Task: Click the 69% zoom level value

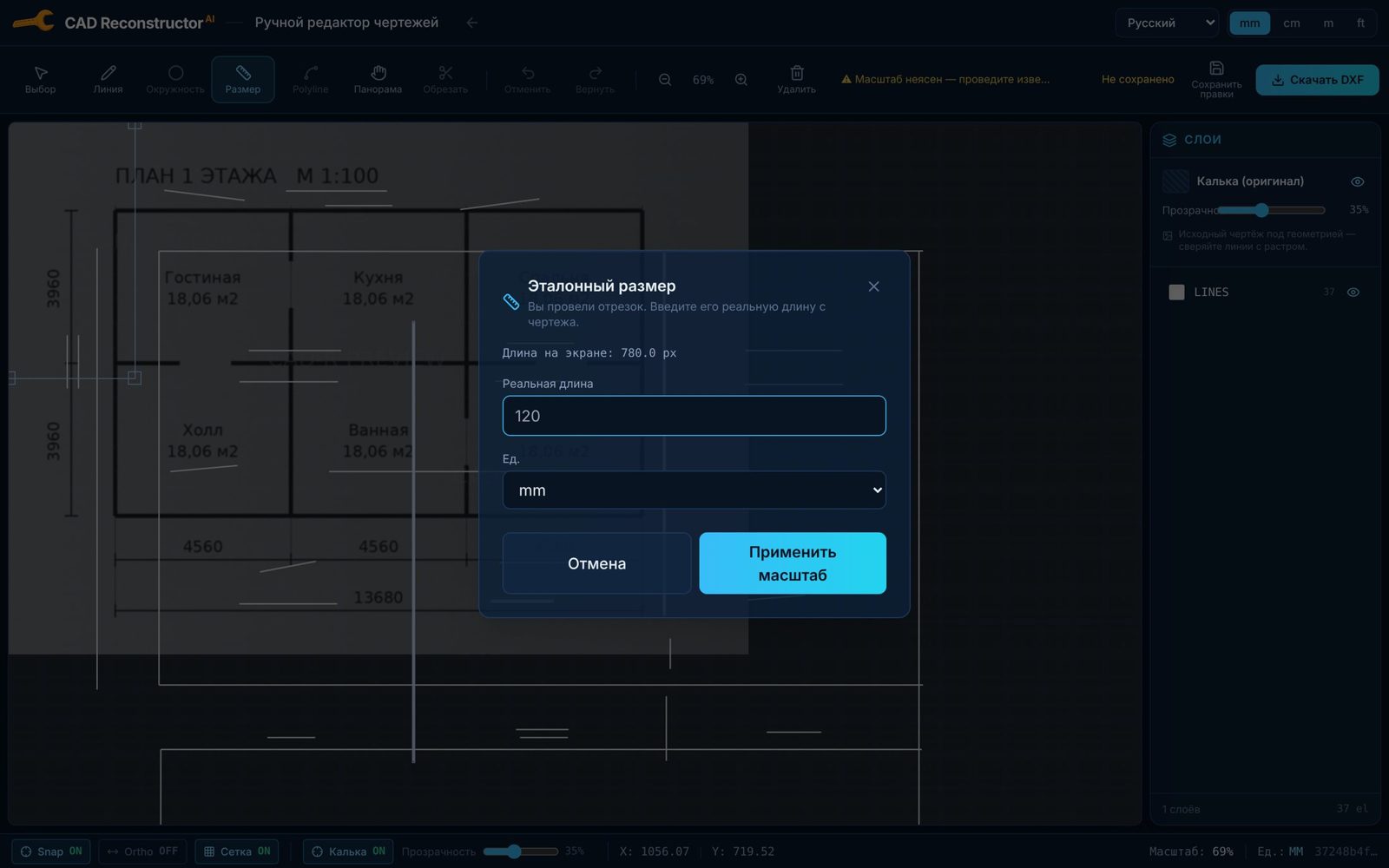Action: point(703,80)
